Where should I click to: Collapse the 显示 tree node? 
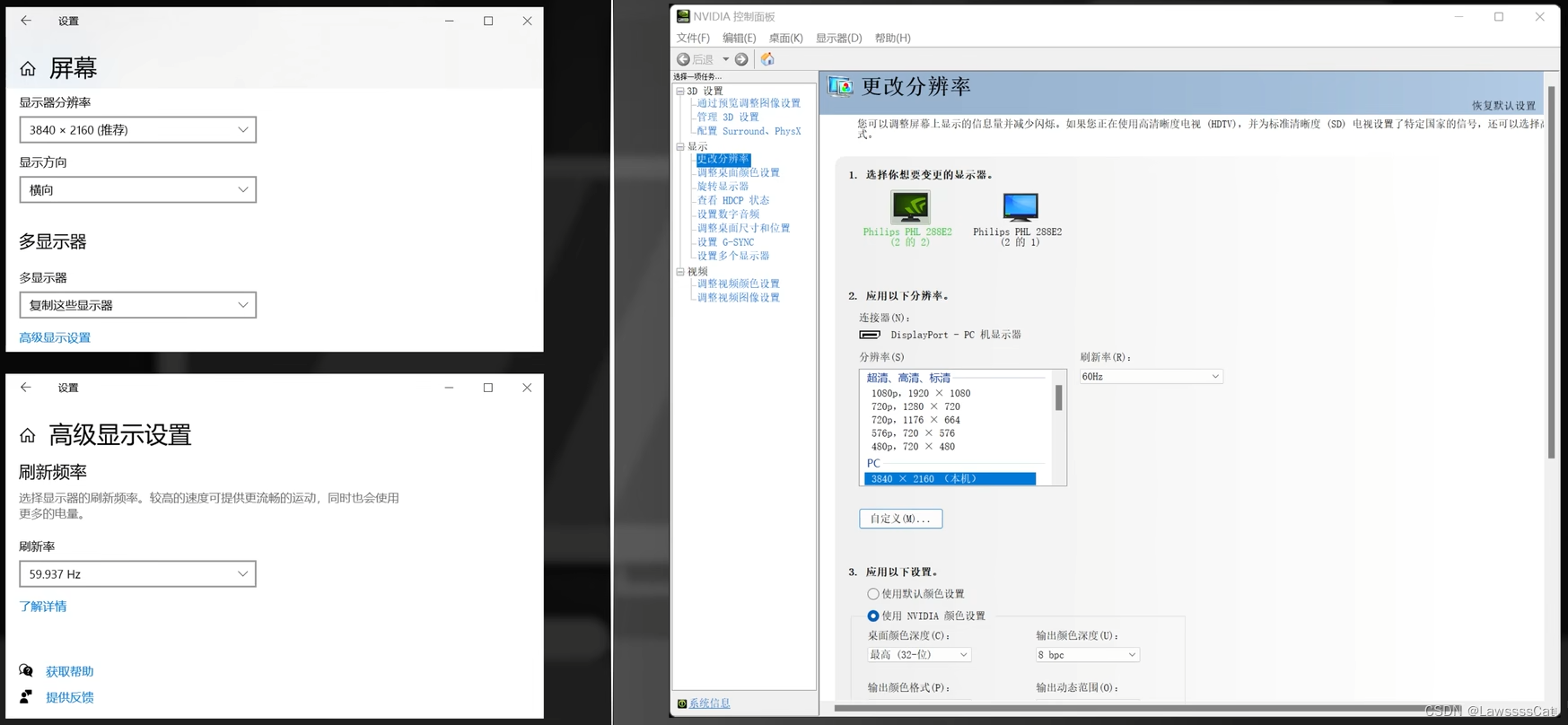click(x=680, y=146)
